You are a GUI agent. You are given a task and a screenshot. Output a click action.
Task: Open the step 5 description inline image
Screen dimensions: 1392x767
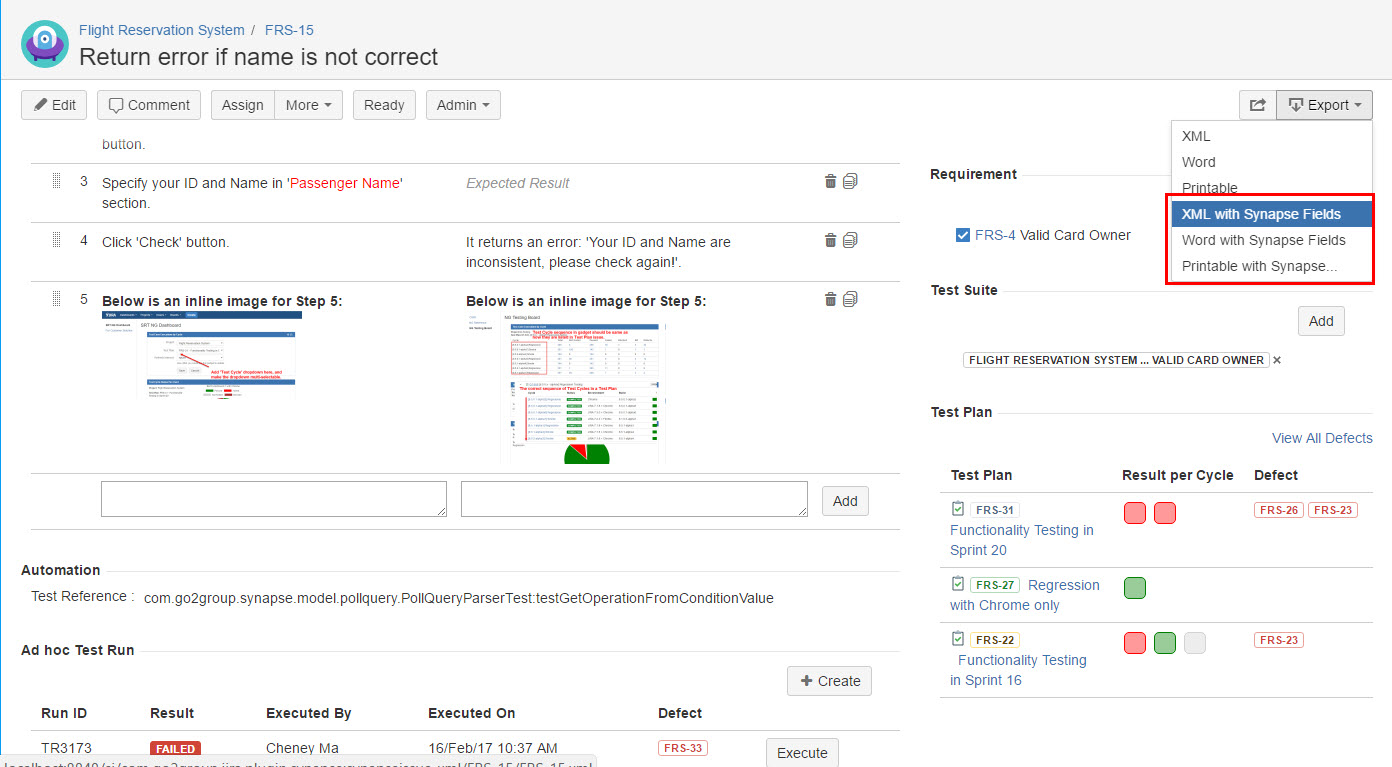pos(202,354)
